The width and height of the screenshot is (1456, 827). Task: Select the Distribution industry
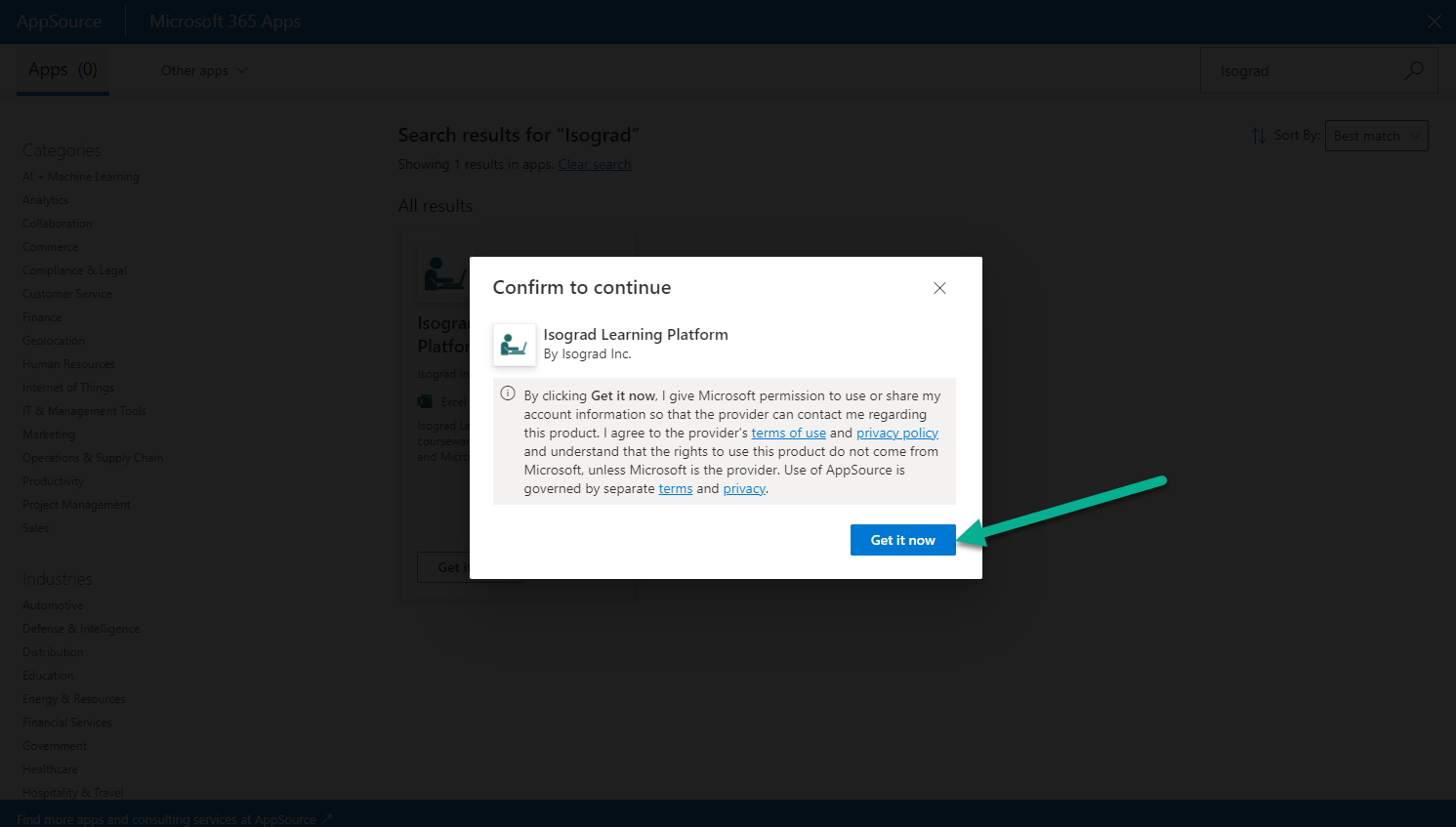[x=53, y=652]
